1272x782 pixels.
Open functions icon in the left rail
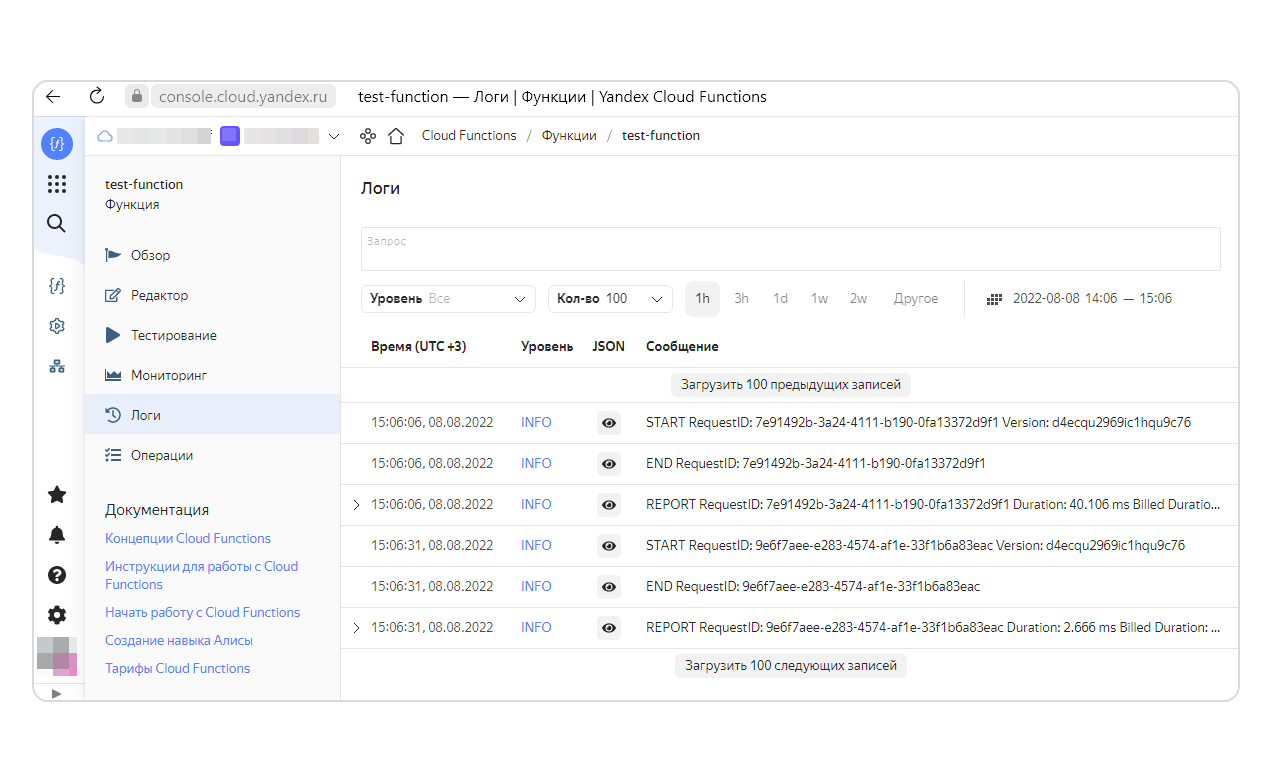pyautogui.click(x=57, y=286)
